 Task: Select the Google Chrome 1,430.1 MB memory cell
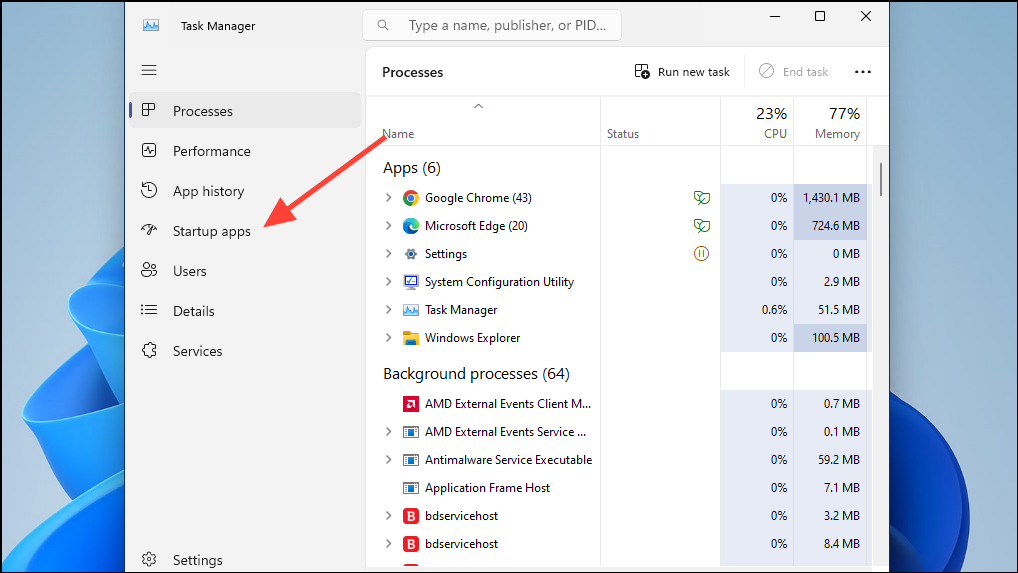click(830, 198)
